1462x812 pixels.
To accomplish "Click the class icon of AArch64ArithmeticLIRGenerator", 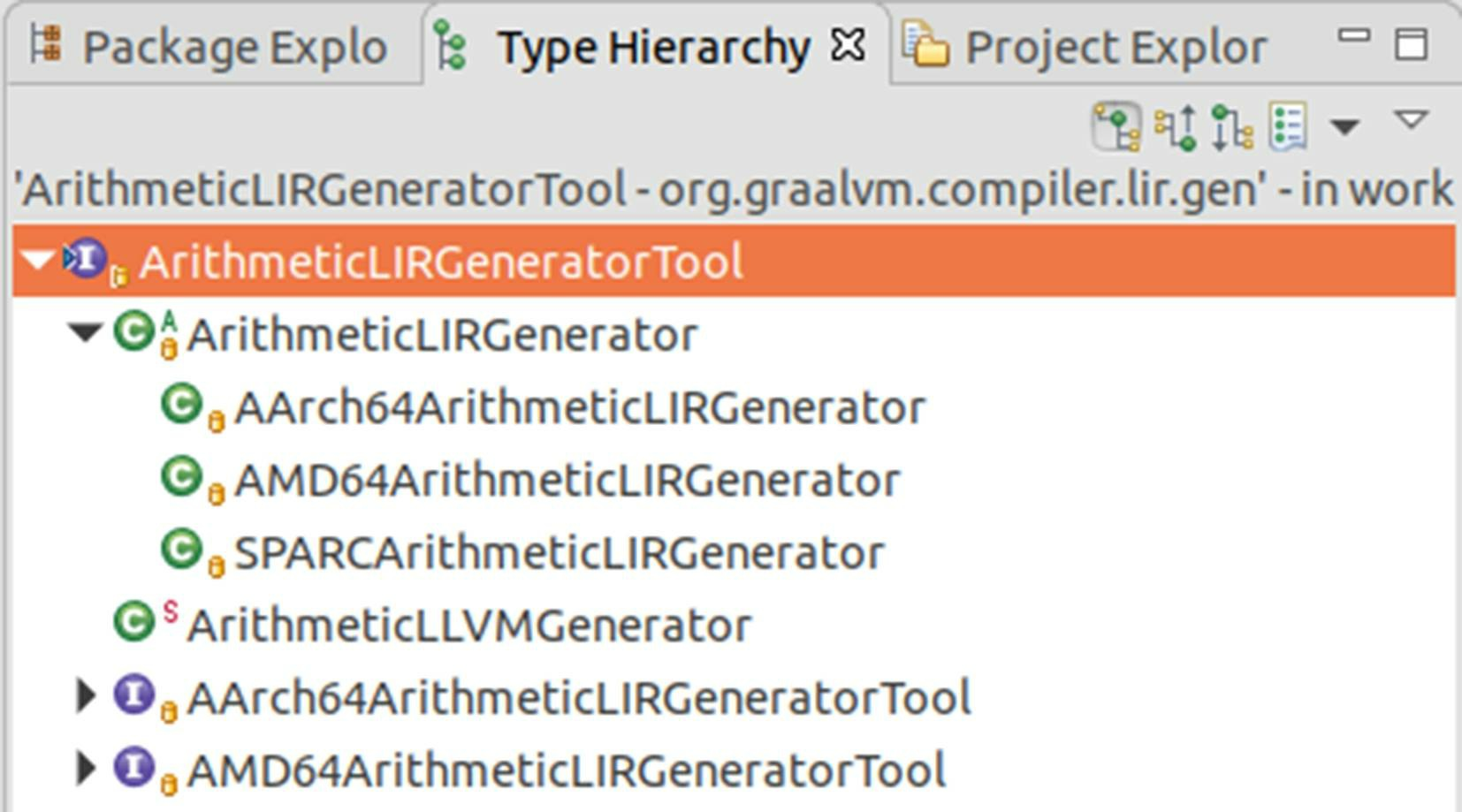I will point(182,405).
